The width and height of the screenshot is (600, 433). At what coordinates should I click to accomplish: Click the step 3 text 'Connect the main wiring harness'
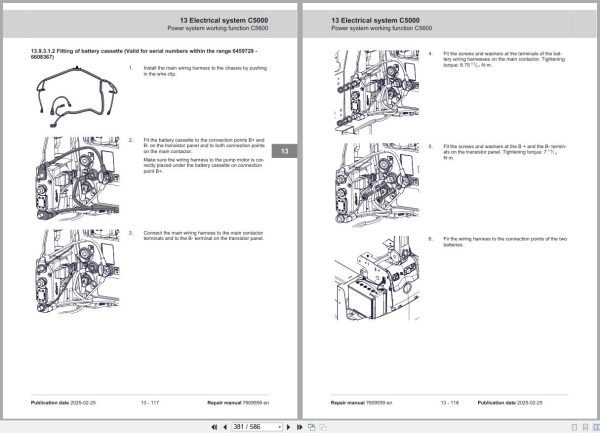click(204, 236)
